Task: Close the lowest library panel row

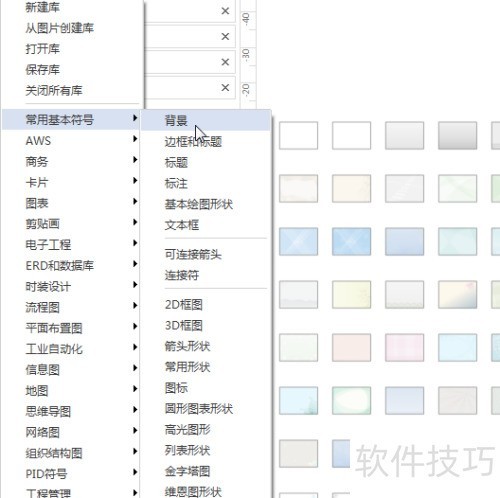Action: [x=225, y=88]
